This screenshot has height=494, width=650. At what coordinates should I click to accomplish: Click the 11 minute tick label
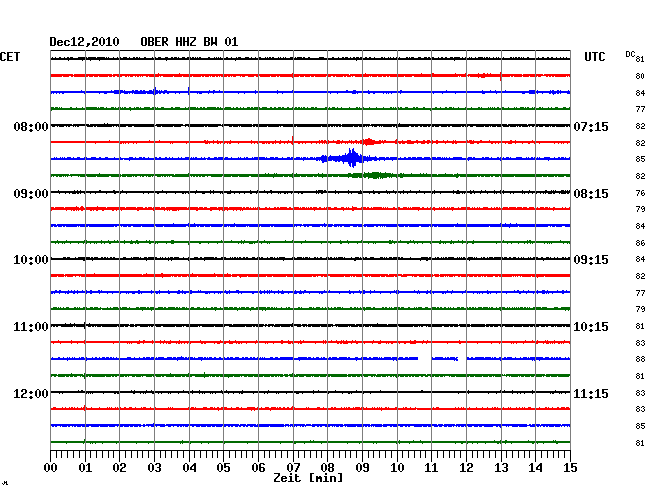point(431,467)
